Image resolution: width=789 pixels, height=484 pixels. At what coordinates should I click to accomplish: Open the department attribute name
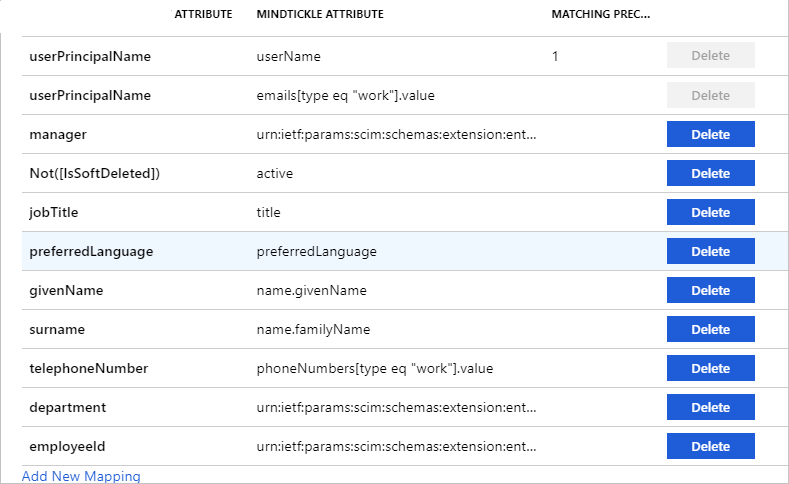(x=68, y=407)
